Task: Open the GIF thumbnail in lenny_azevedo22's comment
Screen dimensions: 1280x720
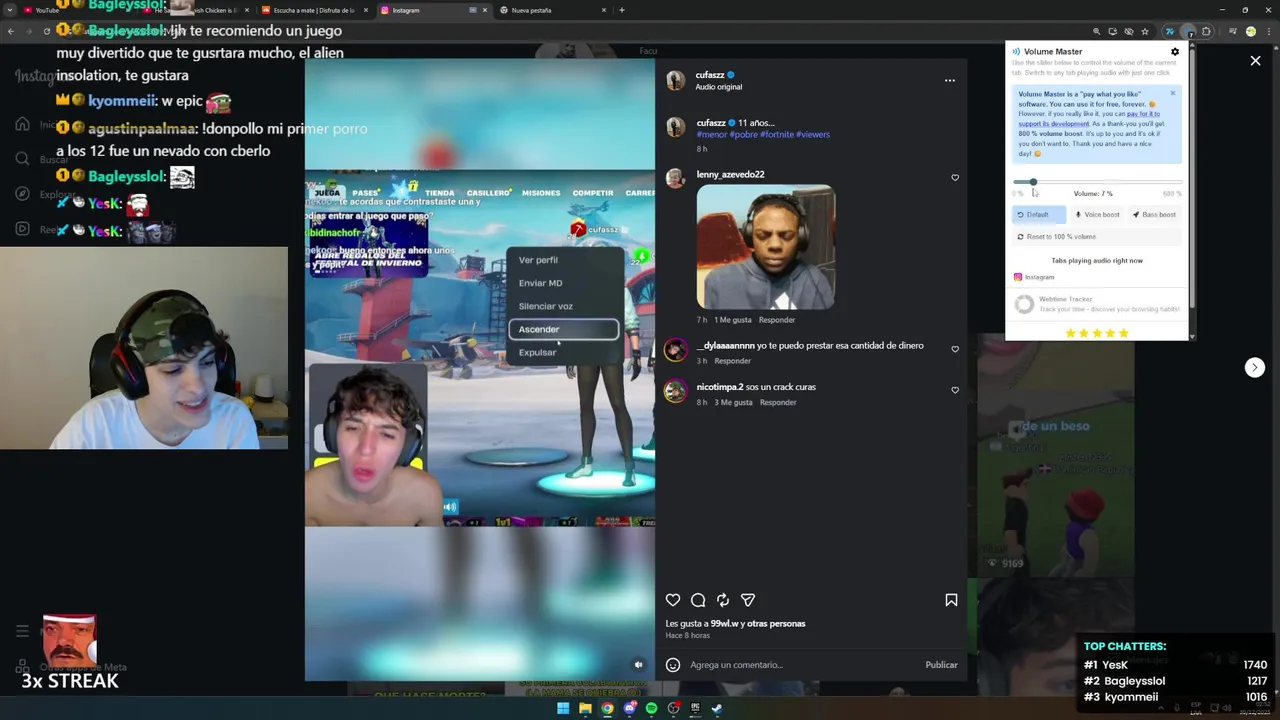Action: tap(766, 247)
